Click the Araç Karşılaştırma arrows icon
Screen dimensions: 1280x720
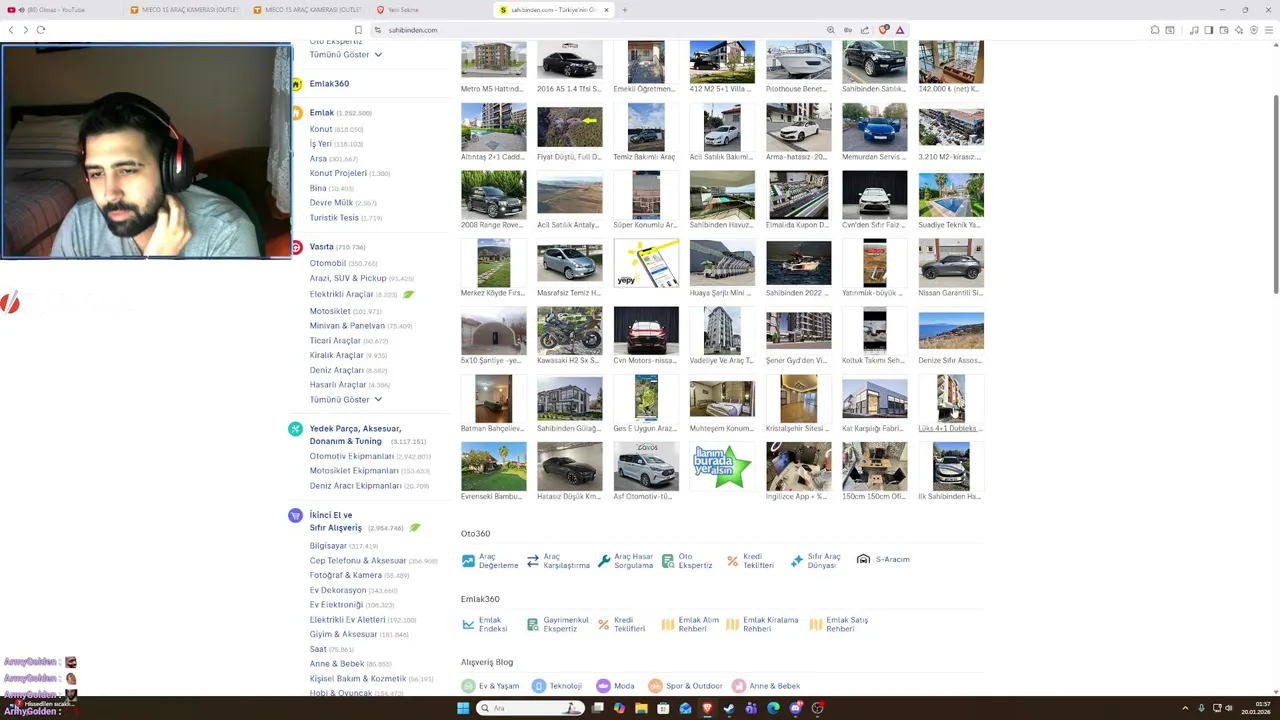click(x=533, y=561)
